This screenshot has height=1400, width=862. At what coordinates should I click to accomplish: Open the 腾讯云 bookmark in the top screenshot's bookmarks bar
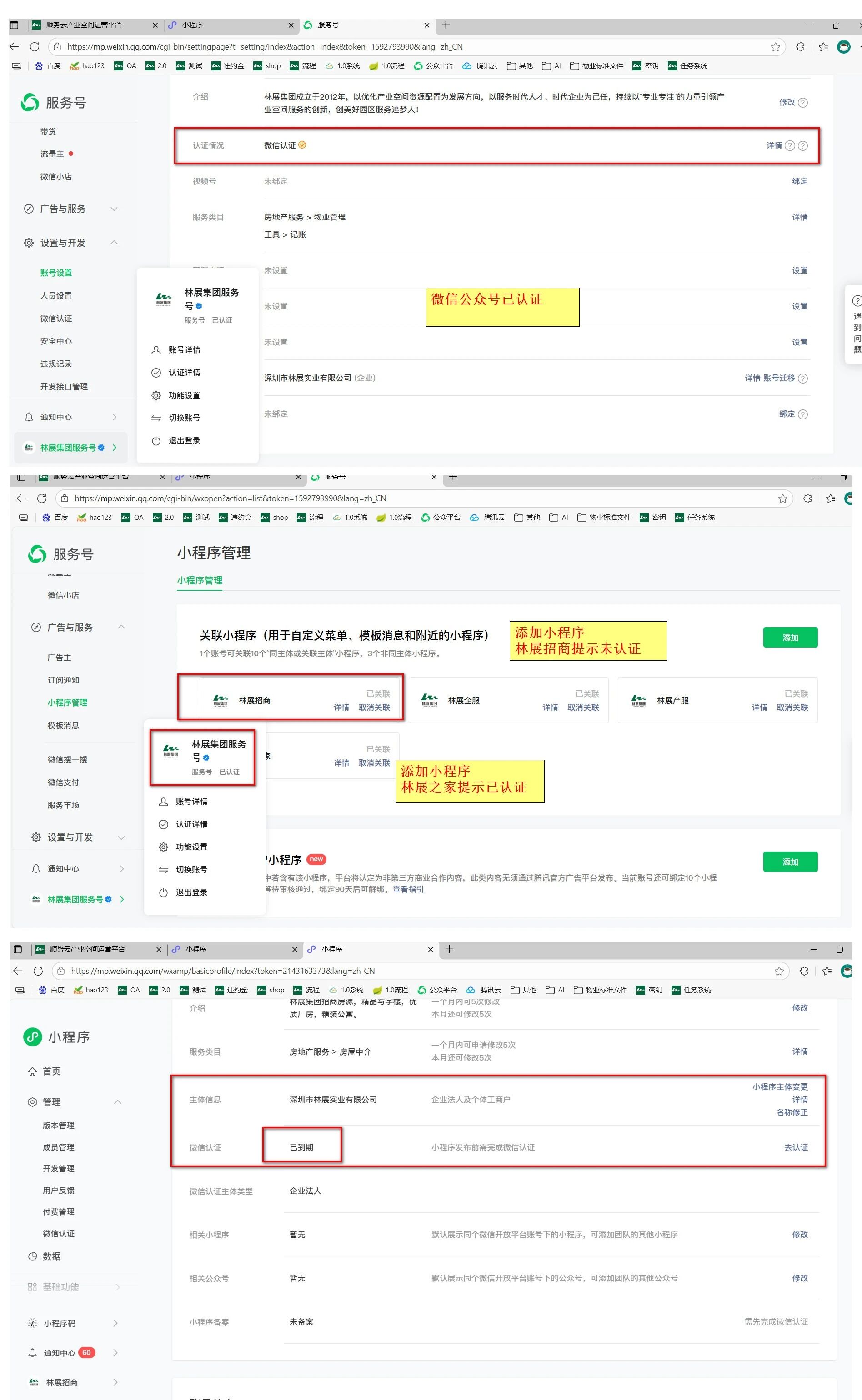pos(480,65)
